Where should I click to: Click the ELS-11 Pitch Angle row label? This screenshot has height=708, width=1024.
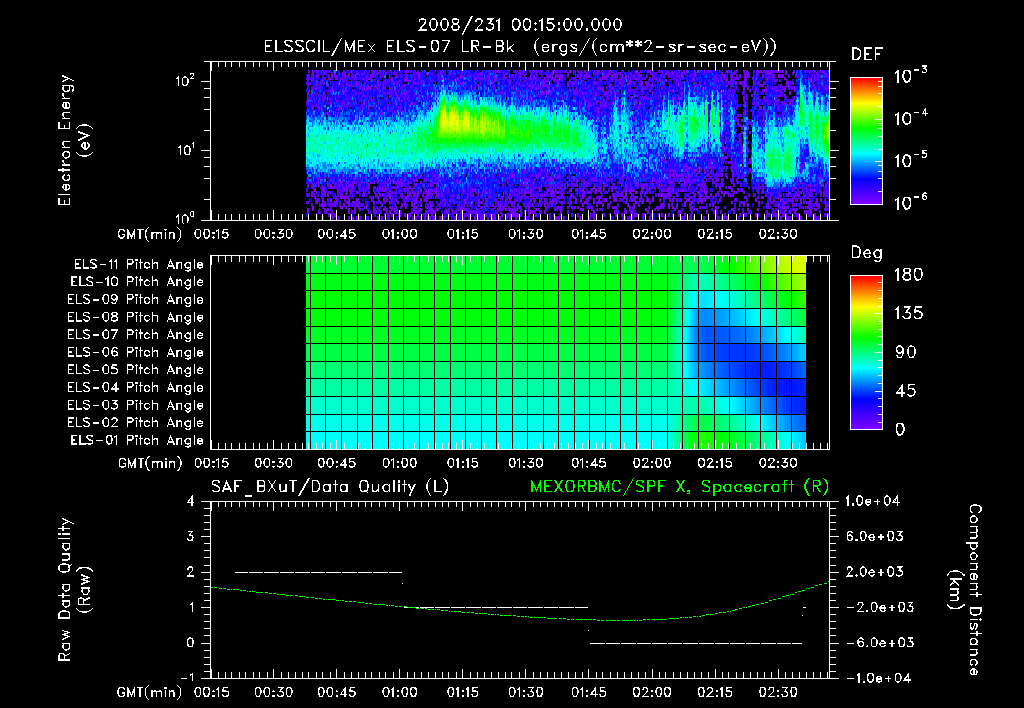(138, 265)
